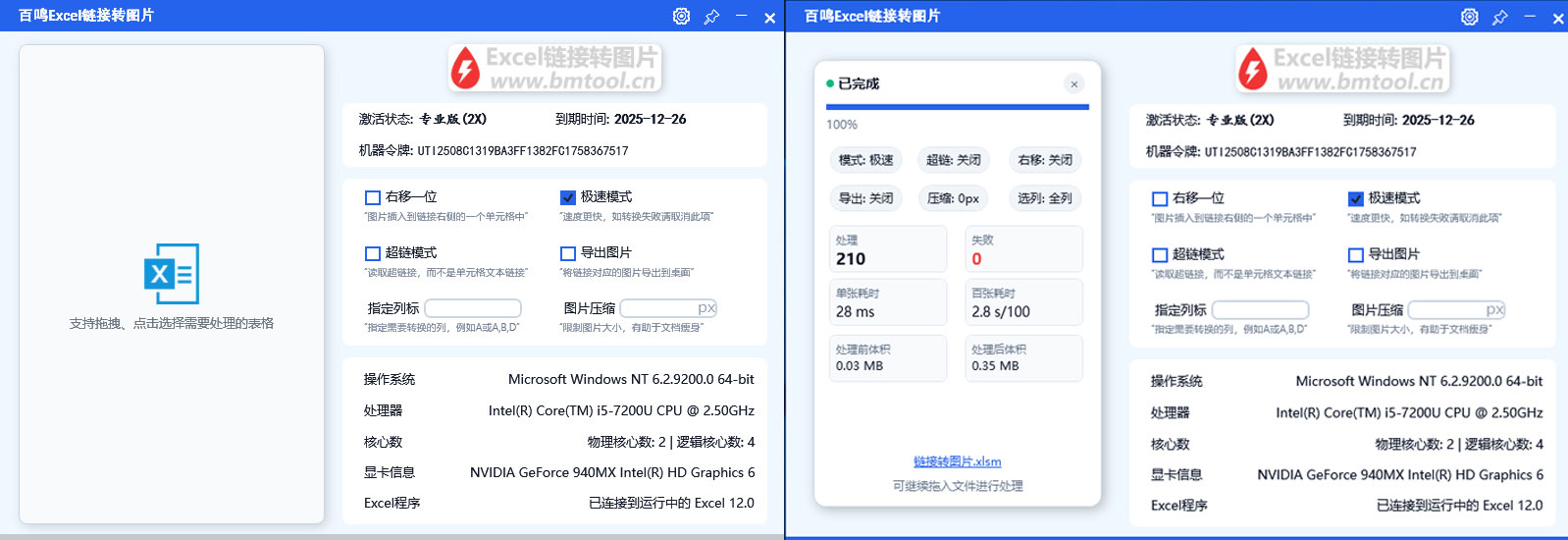Click 显卡信息 row in 已完成 window
The width and height of the screenshot is (1568, 540).
(1346, 474)
